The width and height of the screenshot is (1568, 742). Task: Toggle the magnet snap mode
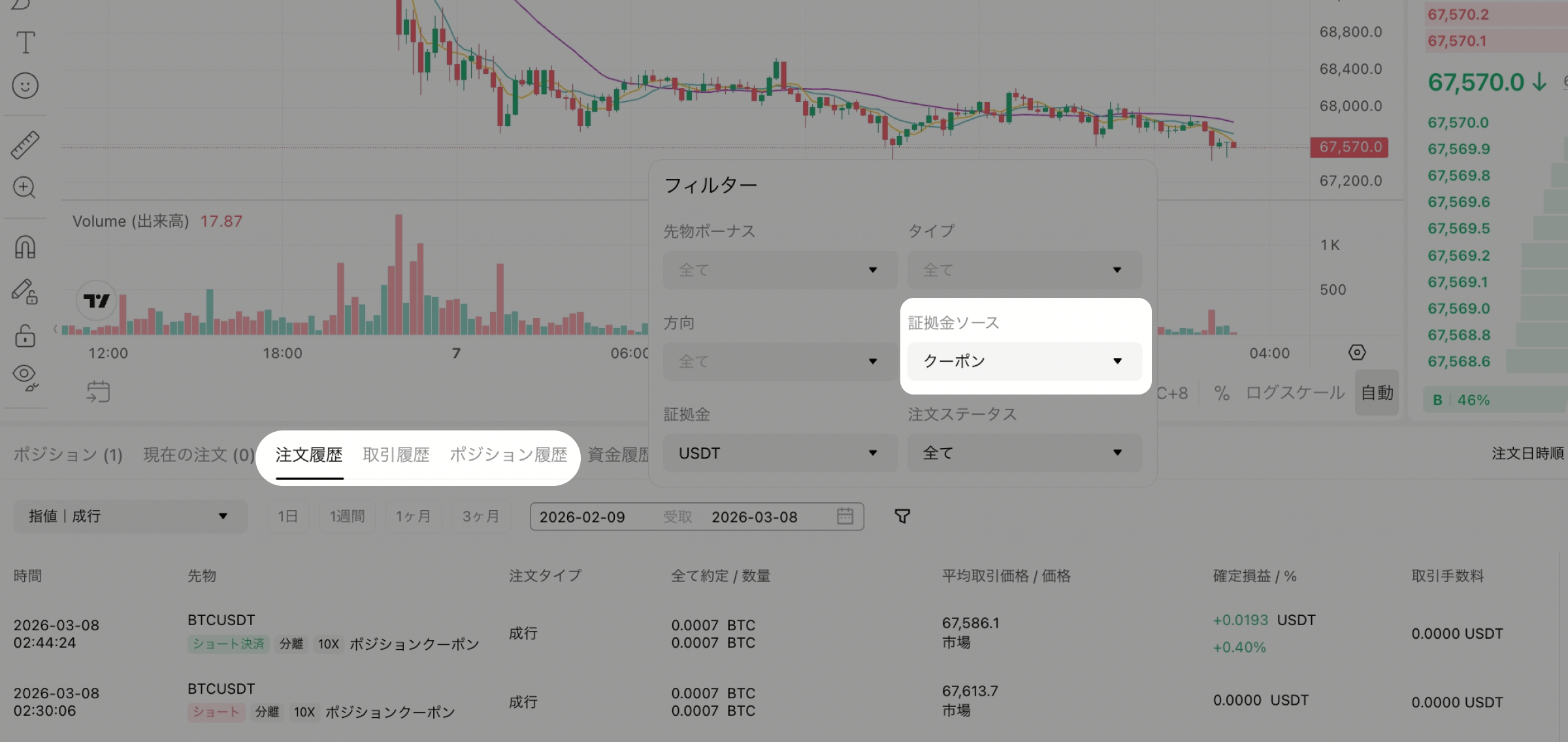pos(25,247)
